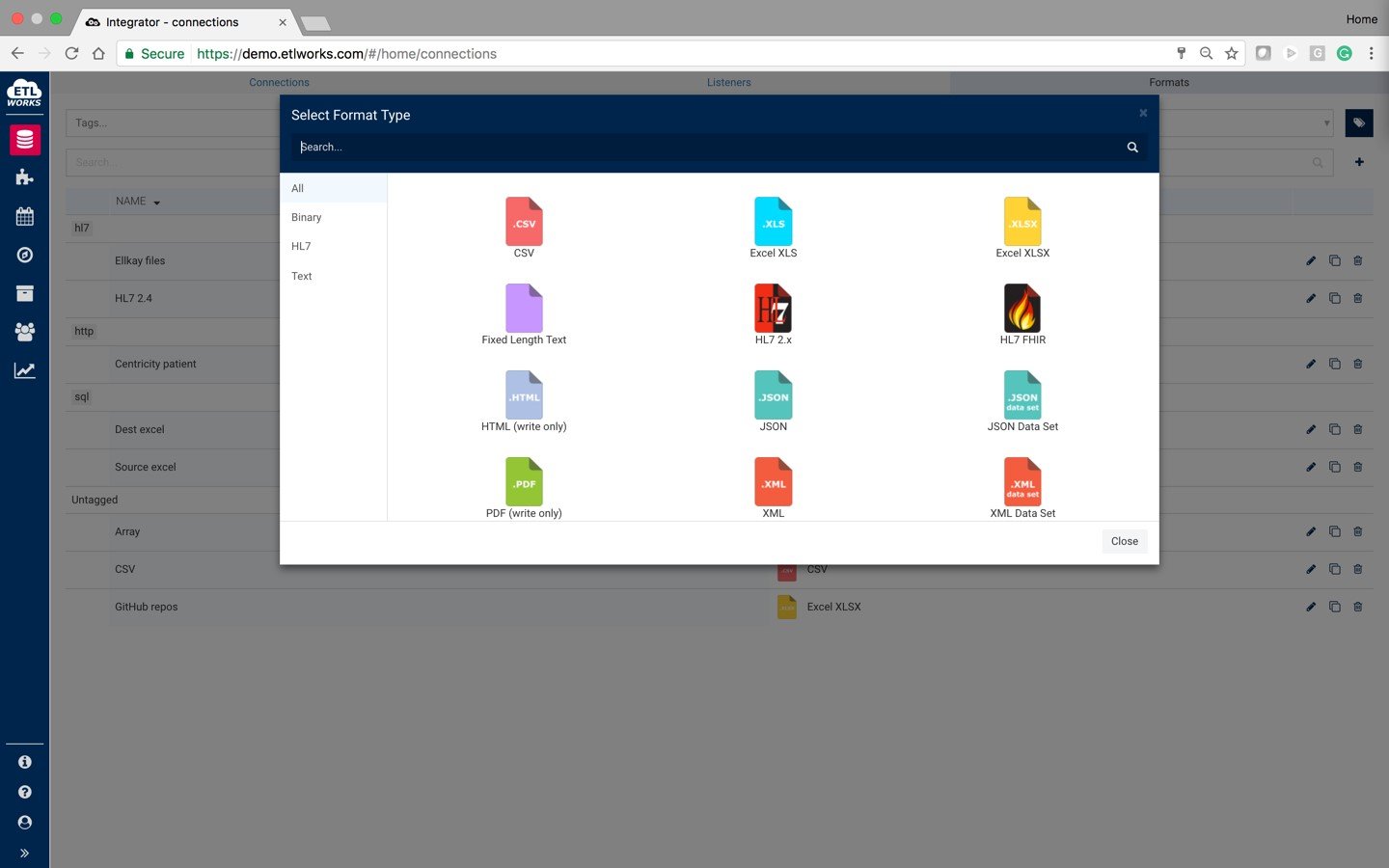Screen dimensions: 1389x868
Task: Pick the Excel XLSX format icon
Action: [1022, 222]
